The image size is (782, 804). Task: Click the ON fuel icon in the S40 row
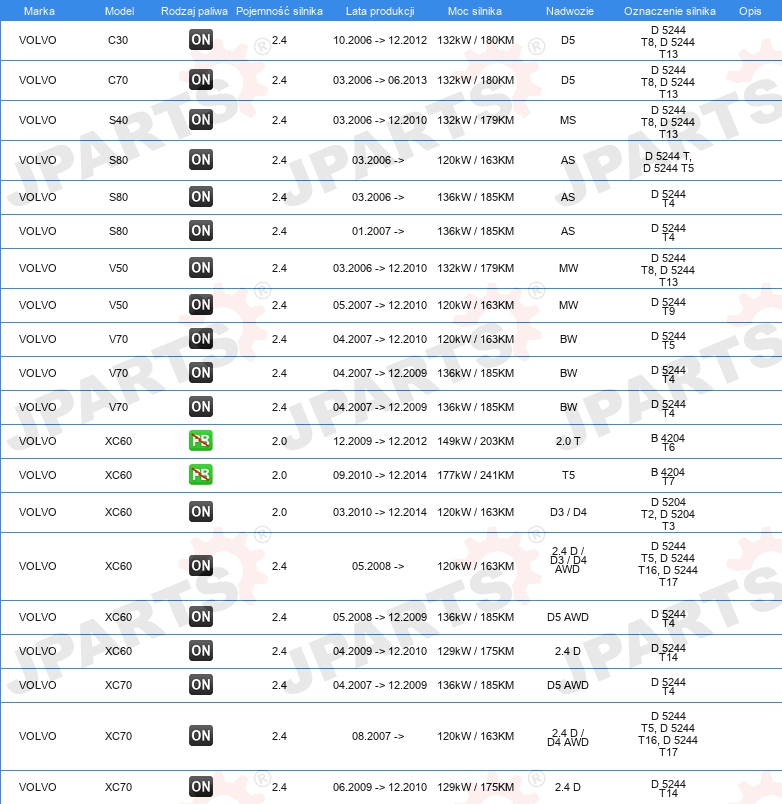(200, 120)
